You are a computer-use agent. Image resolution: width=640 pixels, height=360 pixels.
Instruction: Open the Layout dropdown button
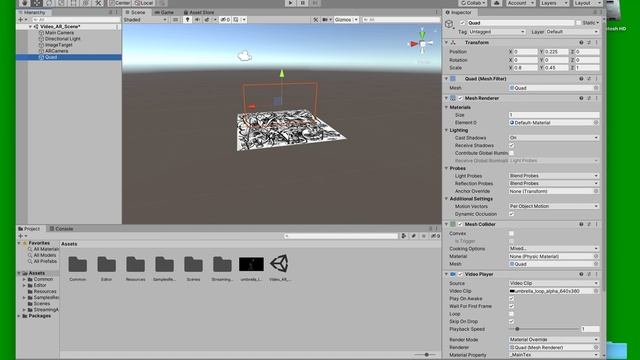[x=587, y=3]
